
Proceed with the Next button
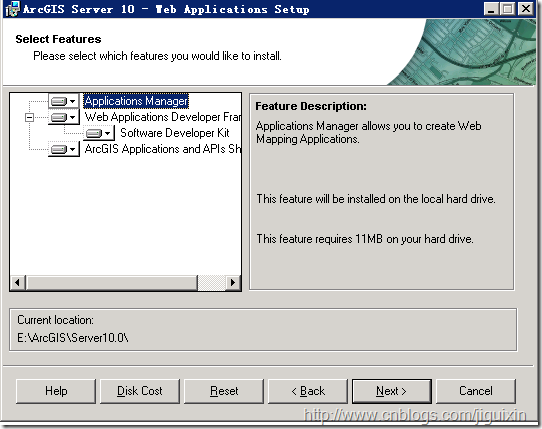point(392,391)
